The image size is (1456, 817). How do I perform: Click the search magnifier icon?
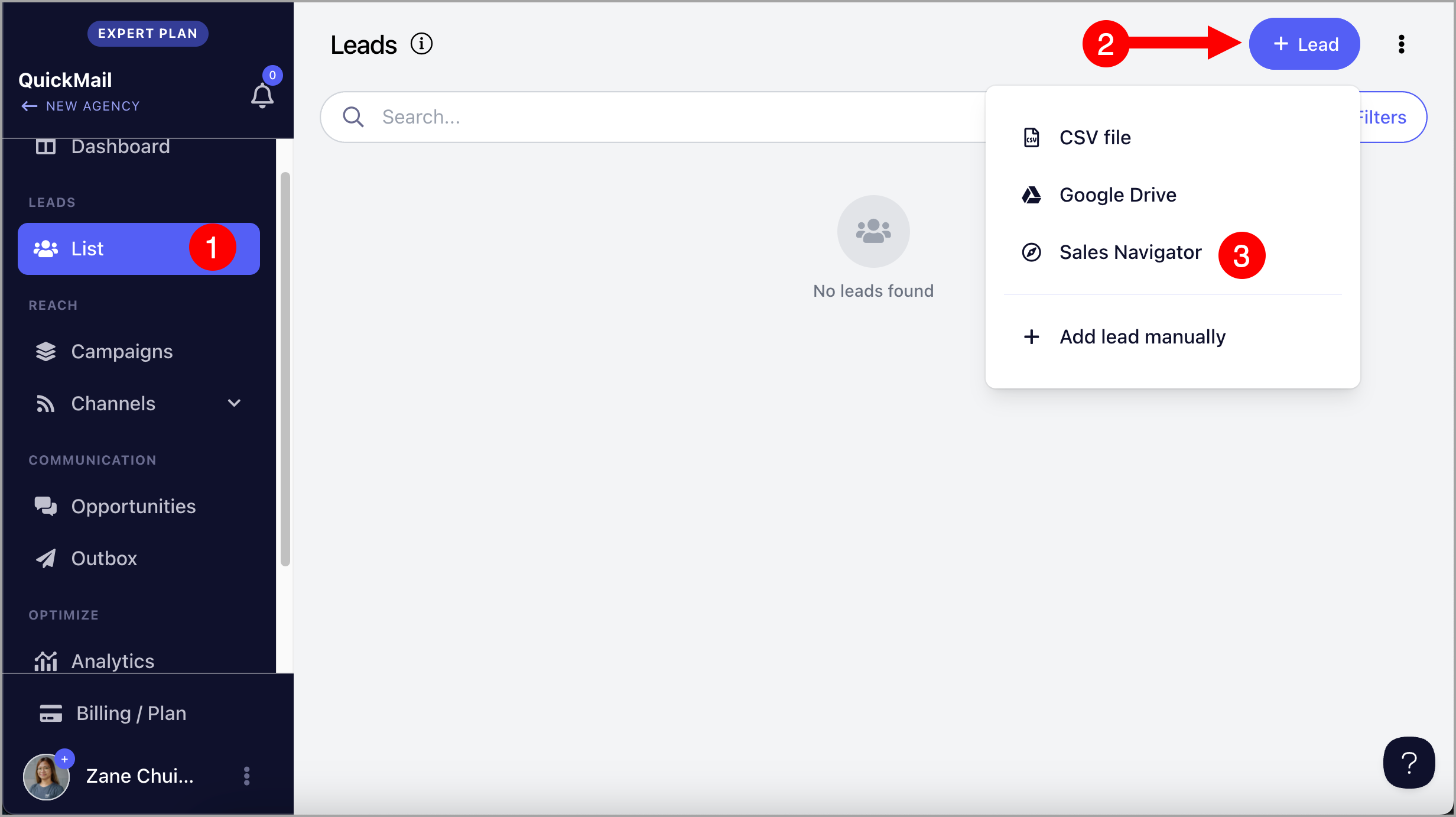(353, 117)
